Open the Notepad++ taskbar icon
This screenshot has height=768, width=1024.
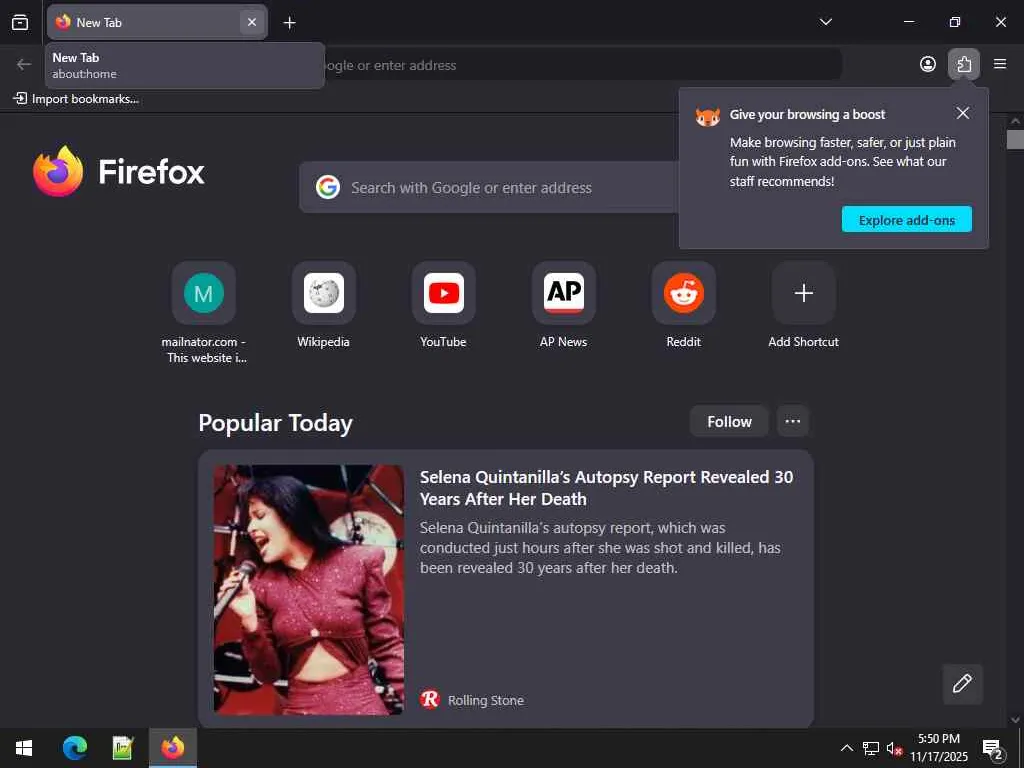tap(123, 748)
